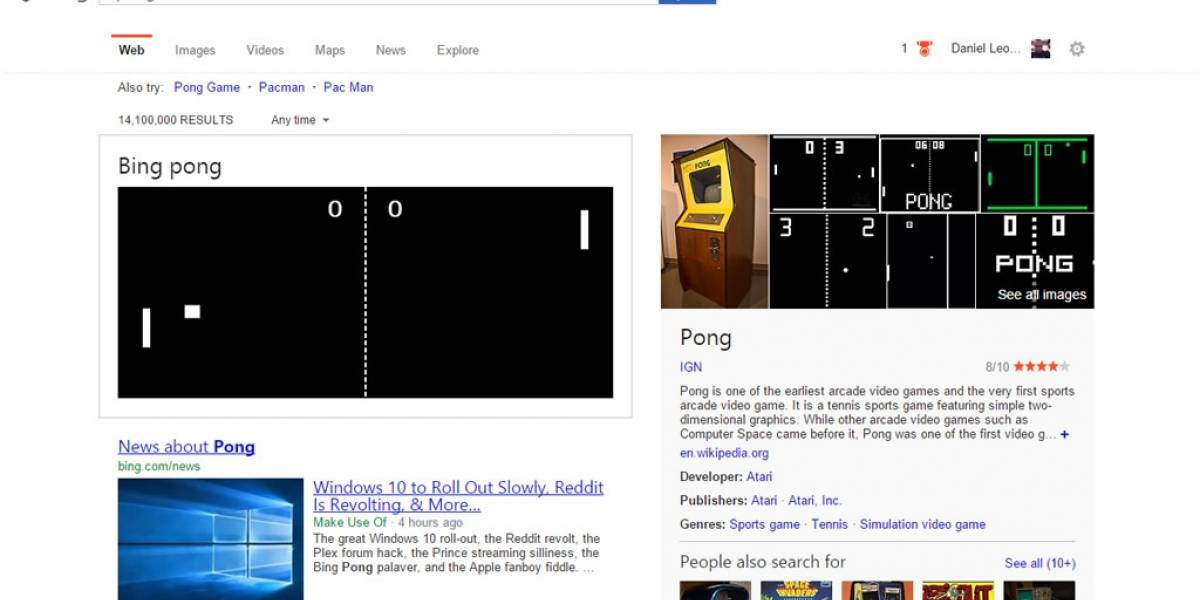Click the 14,100,000 RESULTS text
The image size is (1200, 600).
pyautogui.click(x=175, y=120)
